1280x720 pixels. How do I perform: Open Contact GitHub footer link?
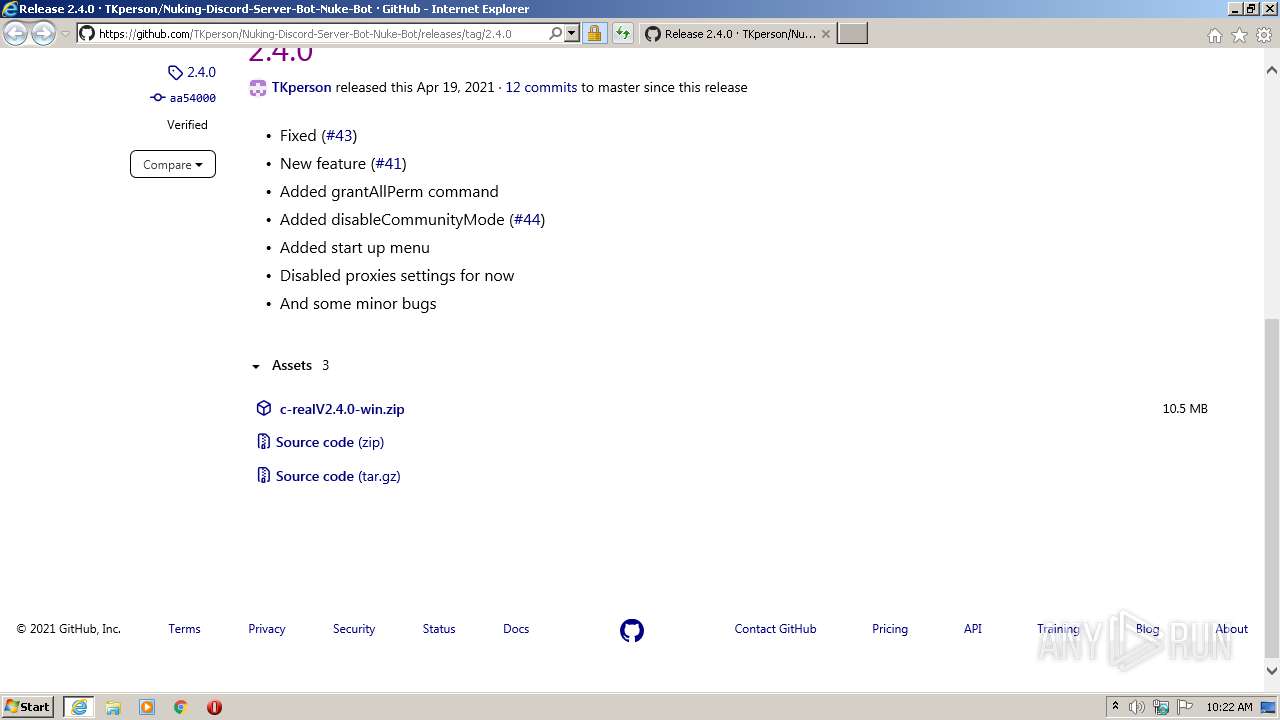click(775, 629)
